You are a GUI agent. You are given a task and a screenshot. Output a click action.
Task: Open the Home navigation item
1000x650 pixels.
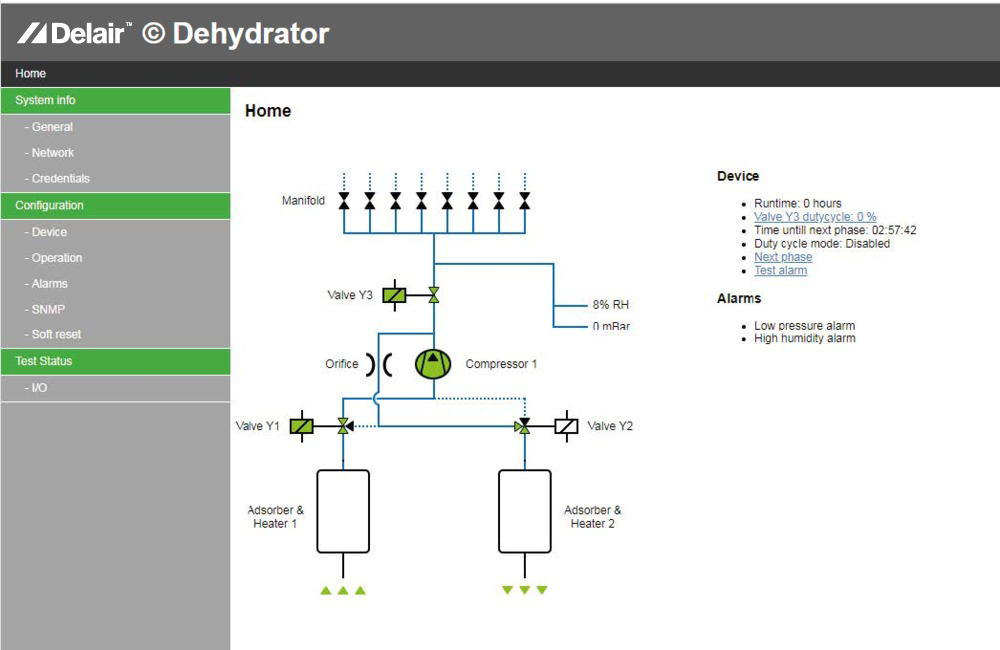(x=31, y=73)
